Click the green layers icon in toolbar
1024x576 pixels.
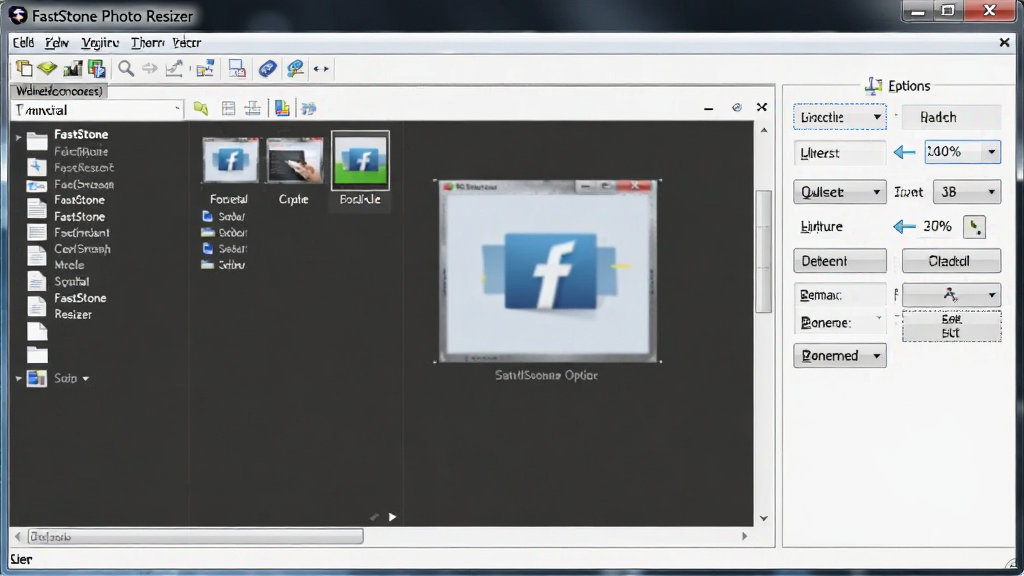pos(47,68)
